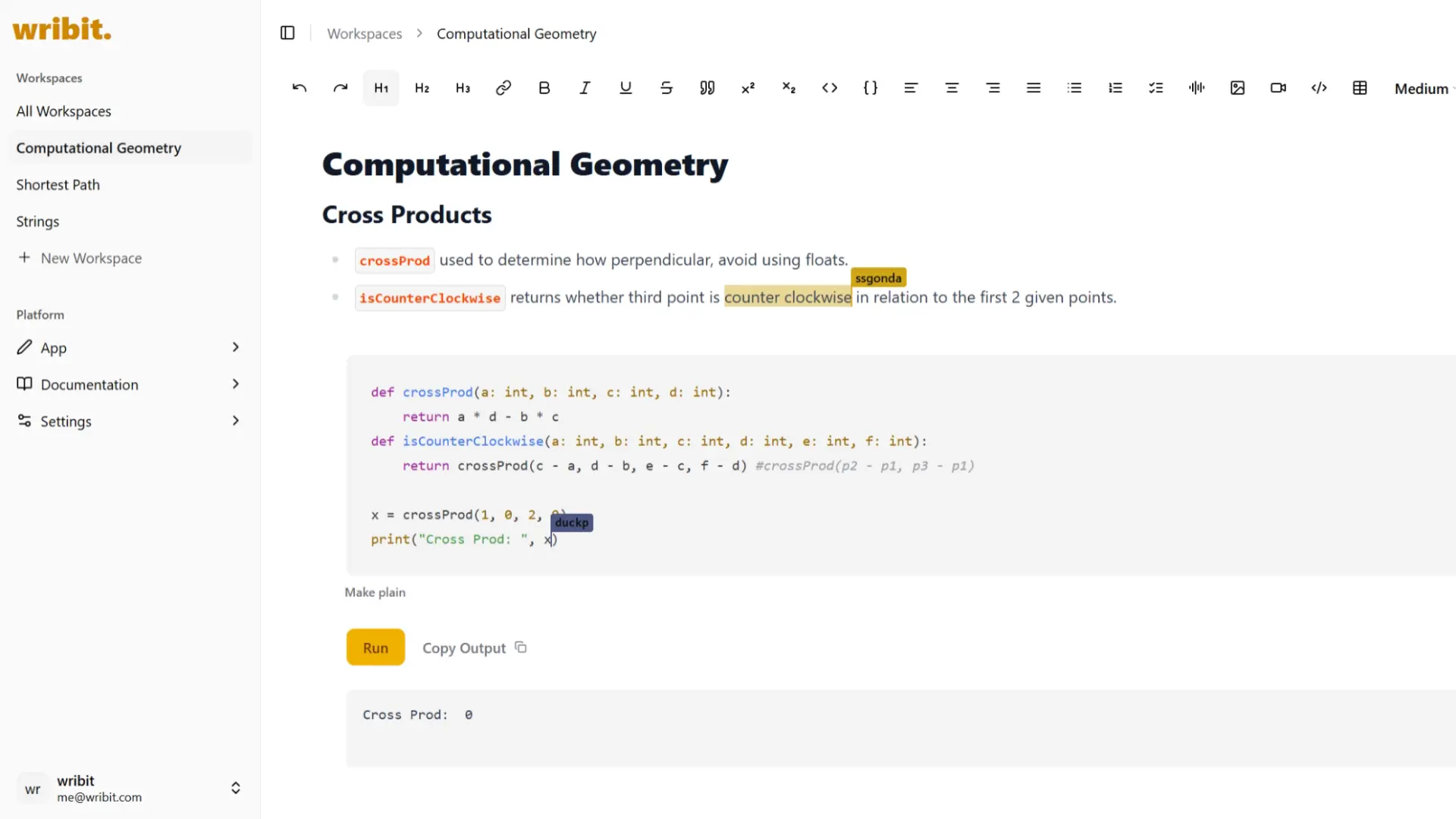The height and width of the screenshot is (819, 1456).
Task: Insert code block with braces icon
Action: 871,88
